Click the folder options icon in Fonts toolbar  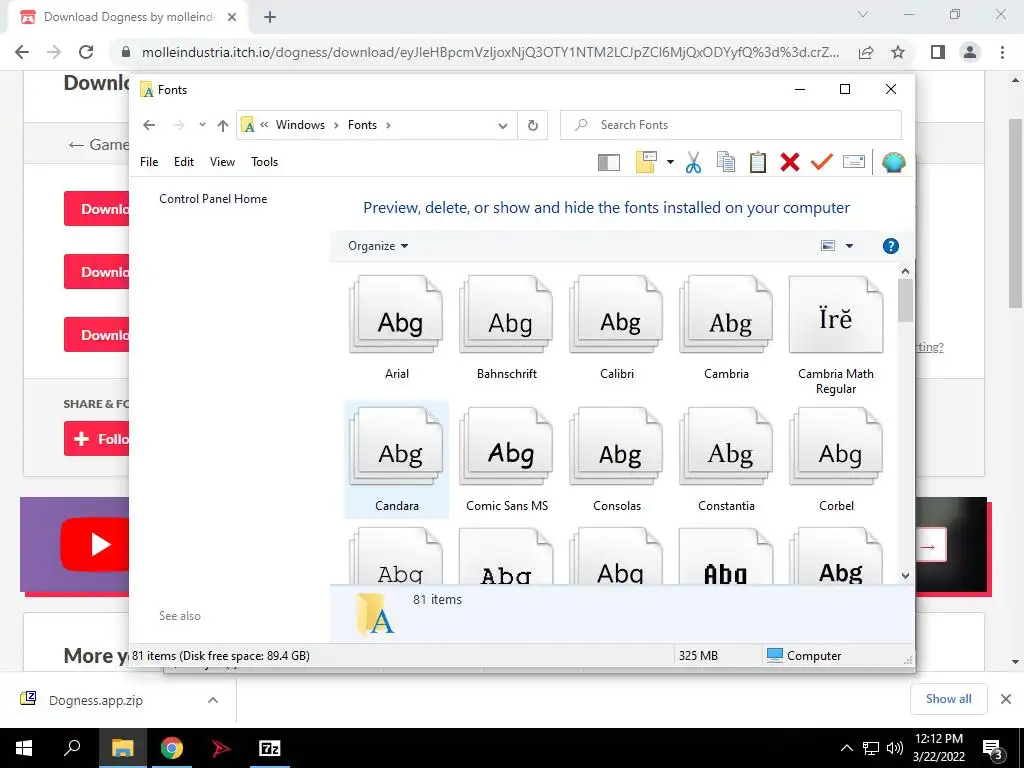click(646, 162)
